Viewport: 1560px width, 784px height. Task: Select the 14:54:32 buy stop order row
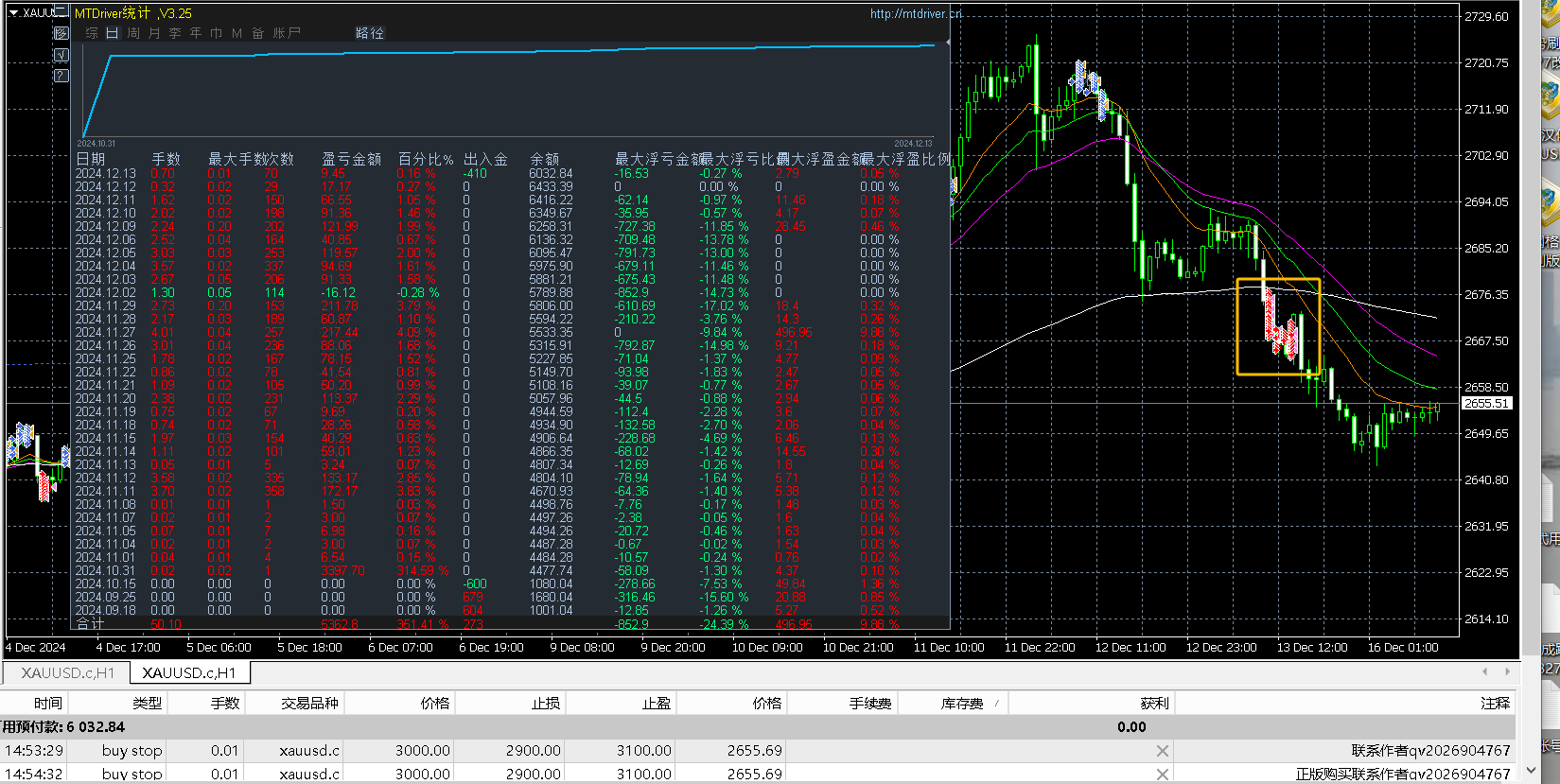[757, 774]
